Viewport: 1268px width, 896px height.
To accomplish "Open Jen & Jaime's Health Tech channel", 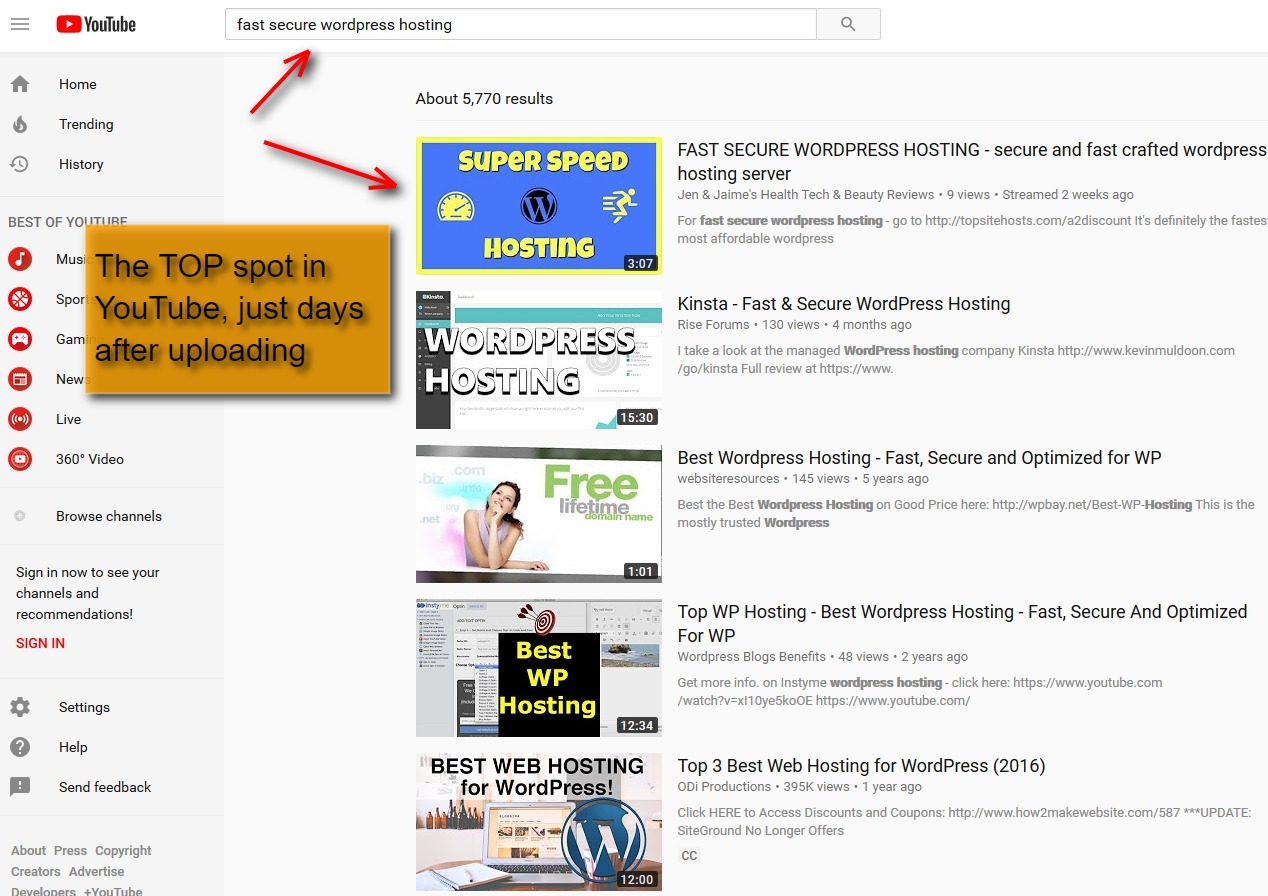I will tap(806, 195).
